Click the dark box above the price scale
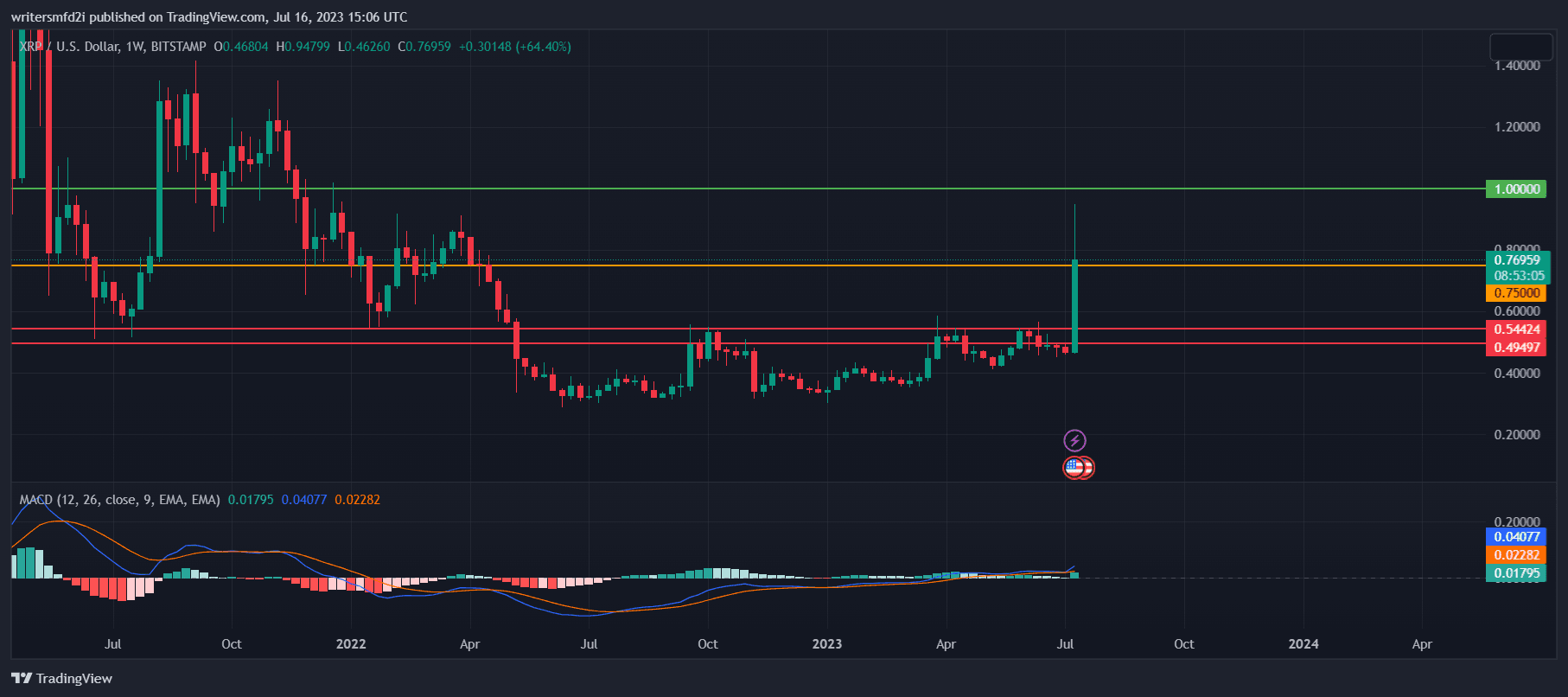1568x697 pixels. pyautogui.click(x=1521, y=47)
